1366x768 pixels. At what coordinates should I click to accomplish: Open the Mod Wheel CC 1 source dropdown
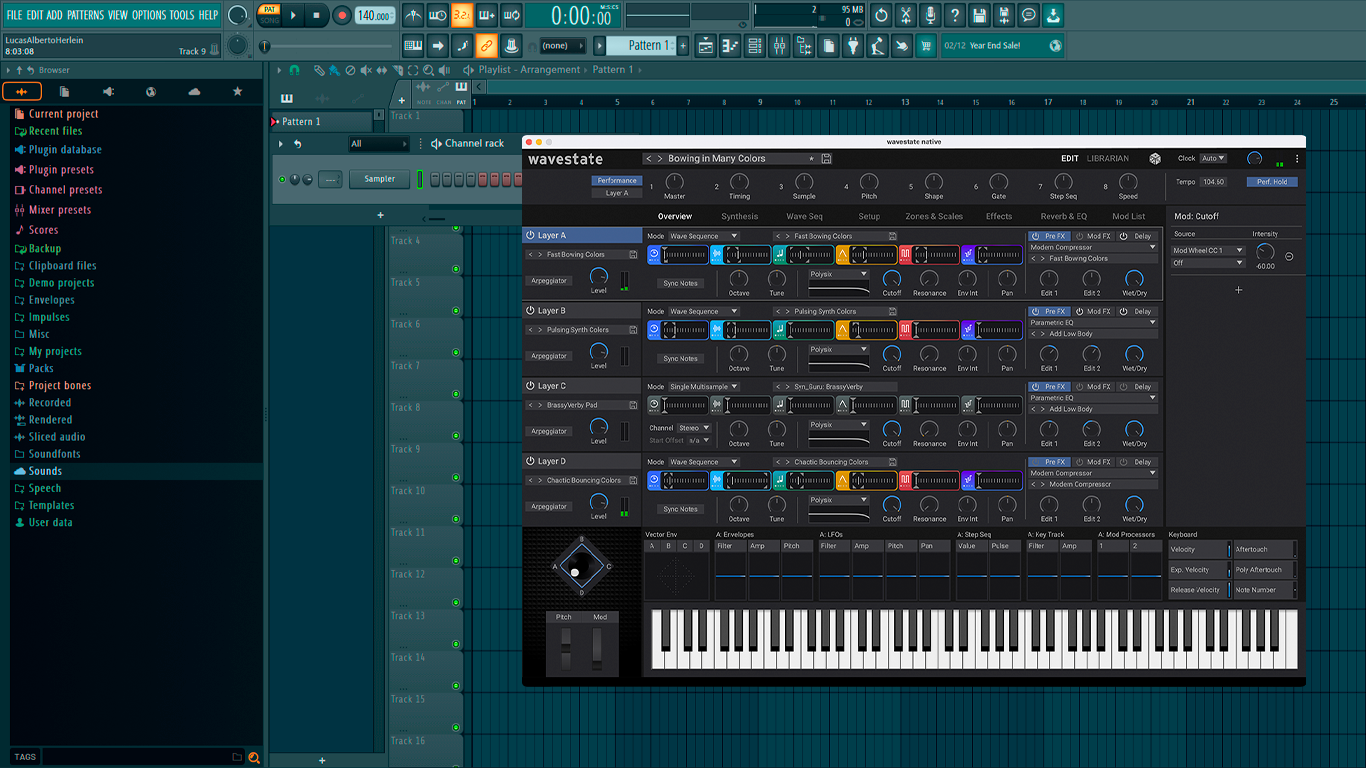coord(1208,250)
